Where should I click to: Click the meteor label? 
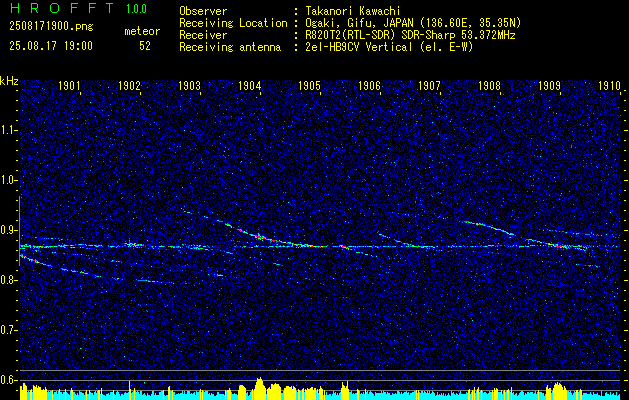tap(142, 31)
